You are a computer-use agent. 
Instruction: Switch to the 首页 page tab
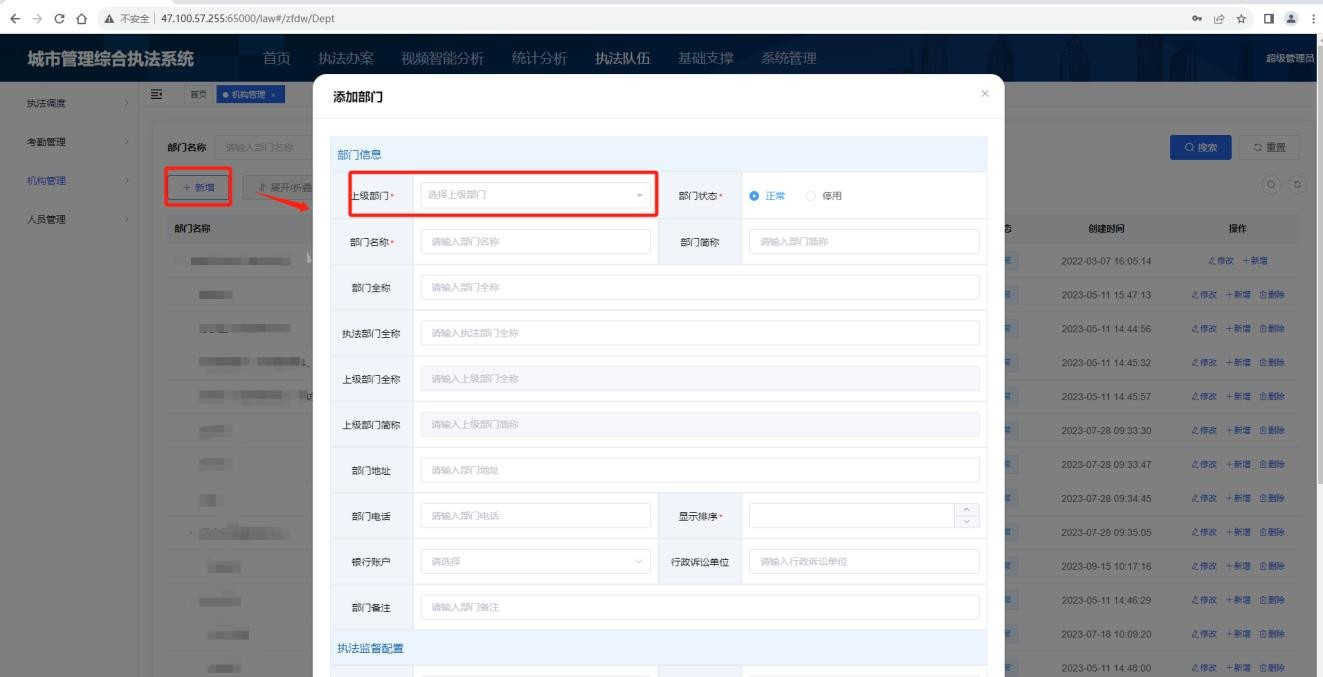pyautogui.click(x=199, y=95)
